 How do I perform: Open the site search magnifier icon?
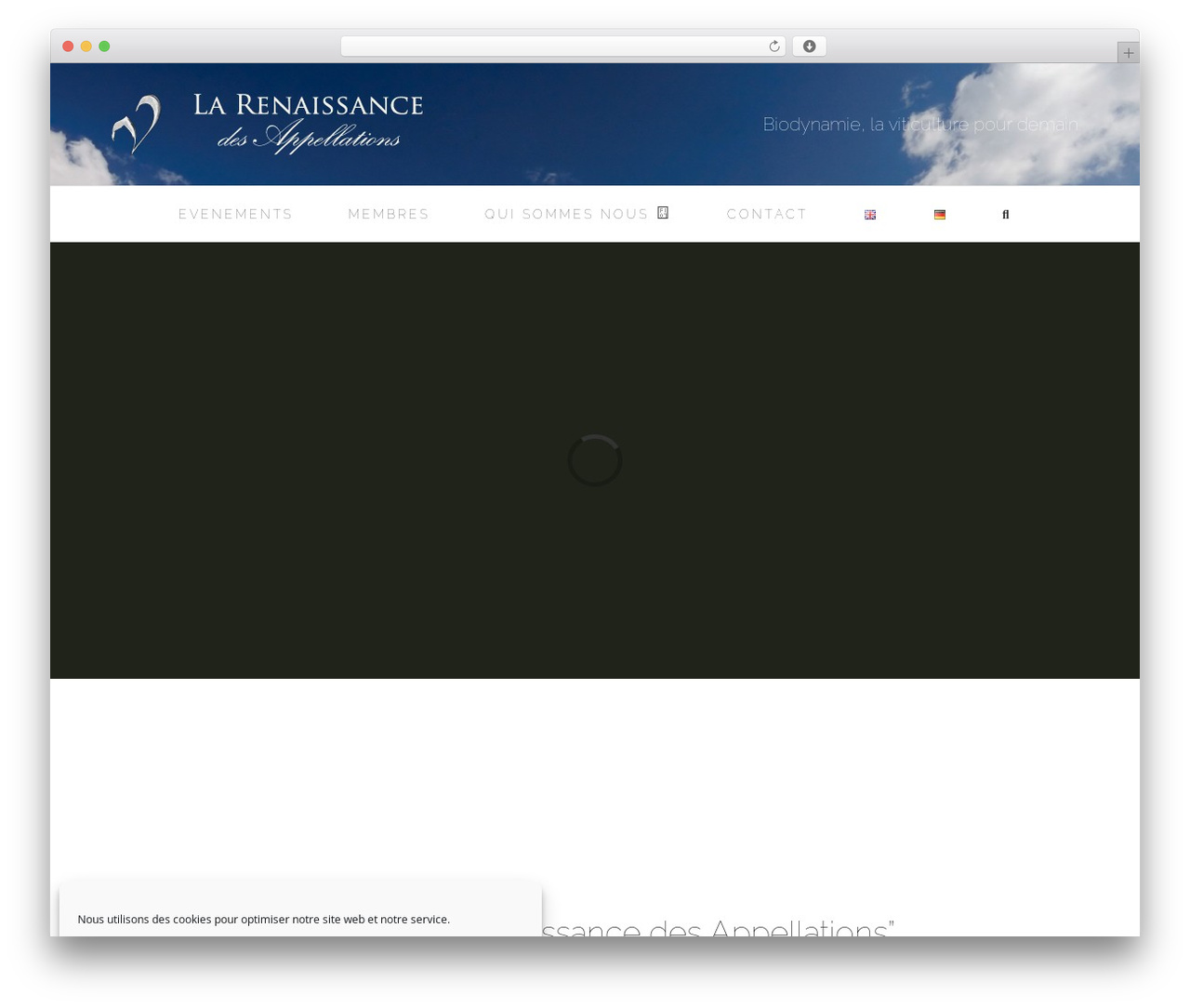tap(1005, 215)
